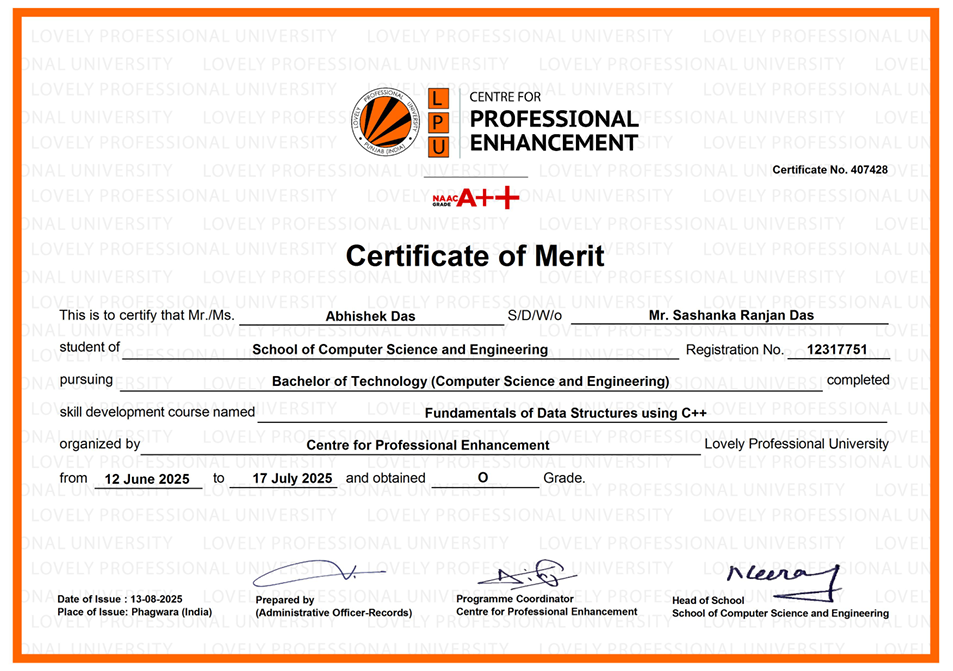
Task: Click the start date 12 June 2025
Action: (x=146, y=479)
